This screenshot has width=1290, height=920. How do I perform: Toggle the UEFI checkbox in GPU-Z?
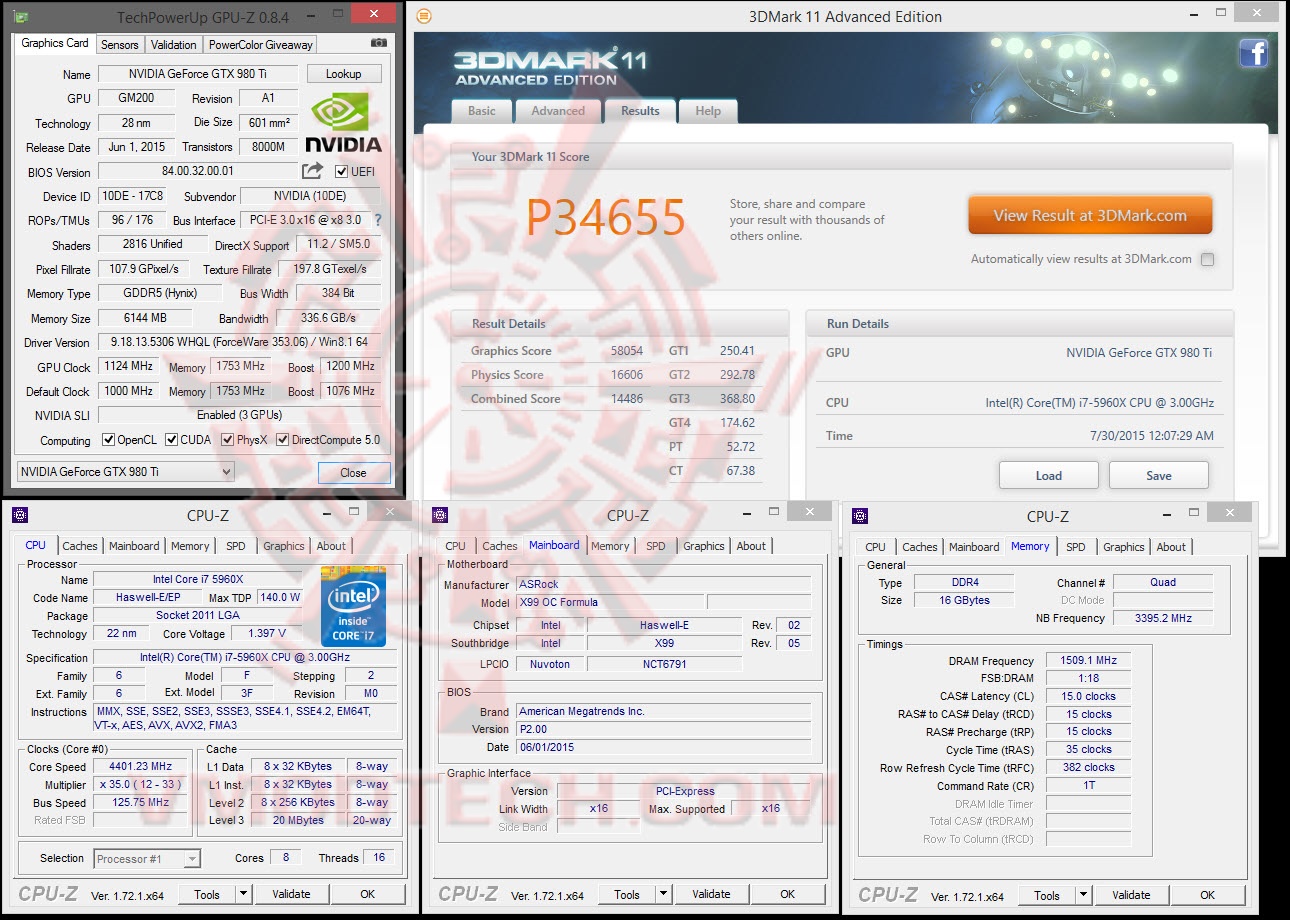click(x=342, y=171)
